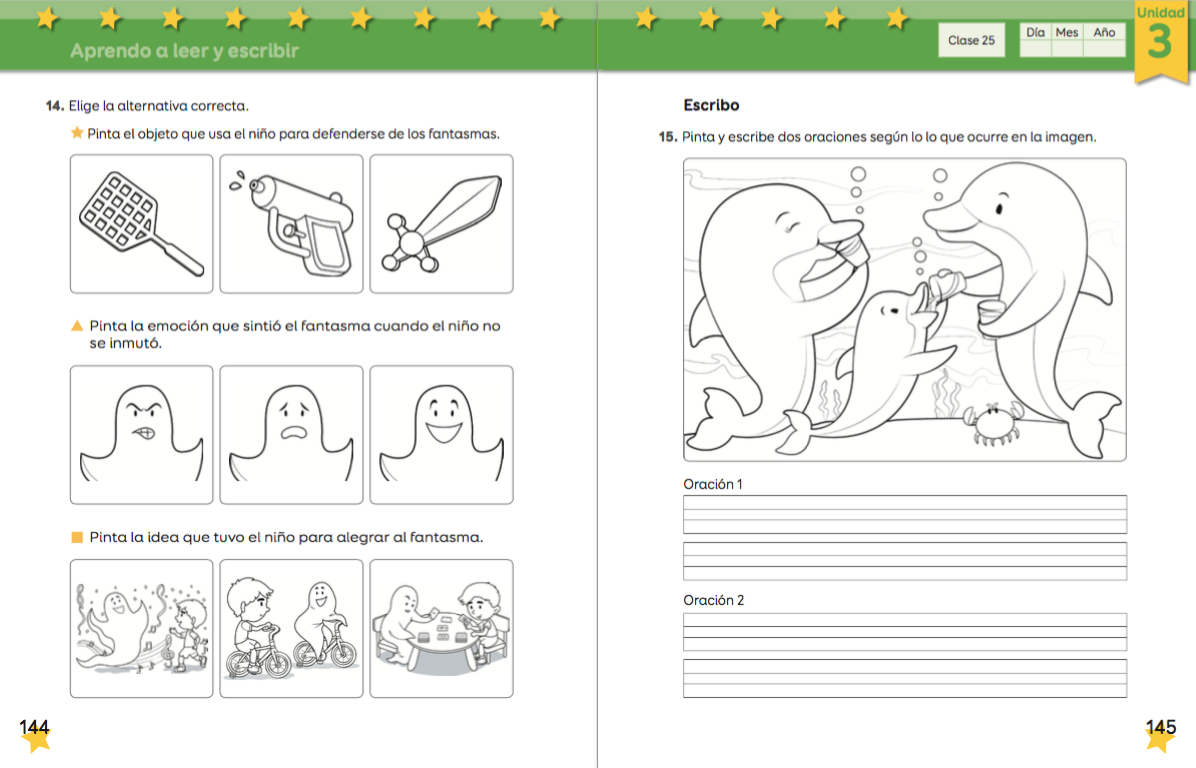Viewport: 1196px width, 768px height.
Task: Click the happy smiling ghost
Action: coord(441,434)
